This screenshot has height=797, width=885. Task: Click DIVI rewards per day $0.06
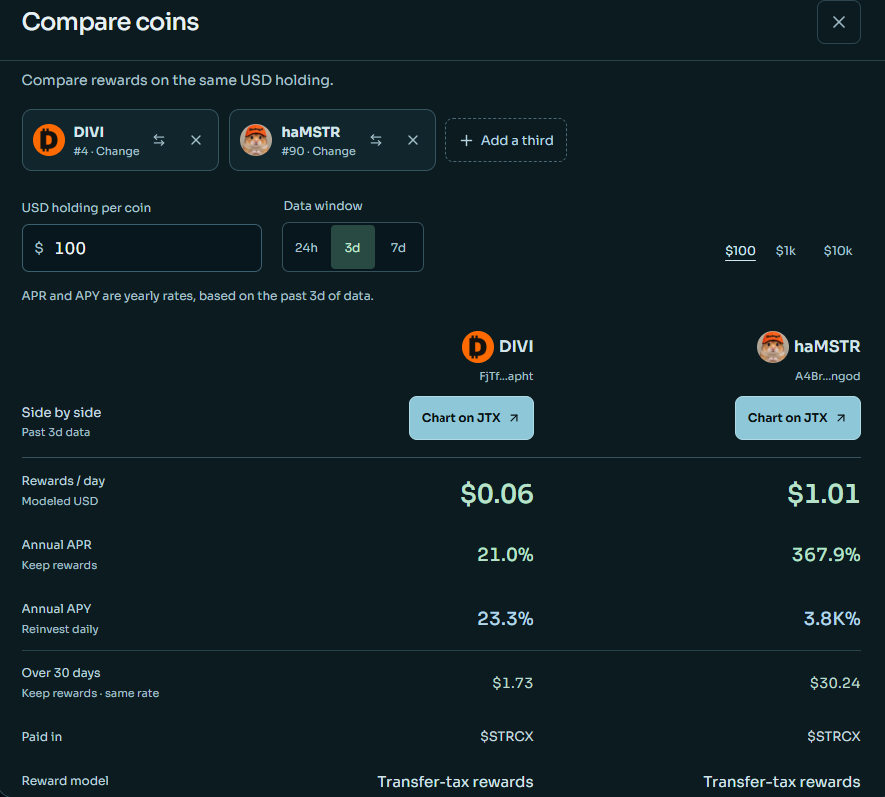click(x=497, y=494)
